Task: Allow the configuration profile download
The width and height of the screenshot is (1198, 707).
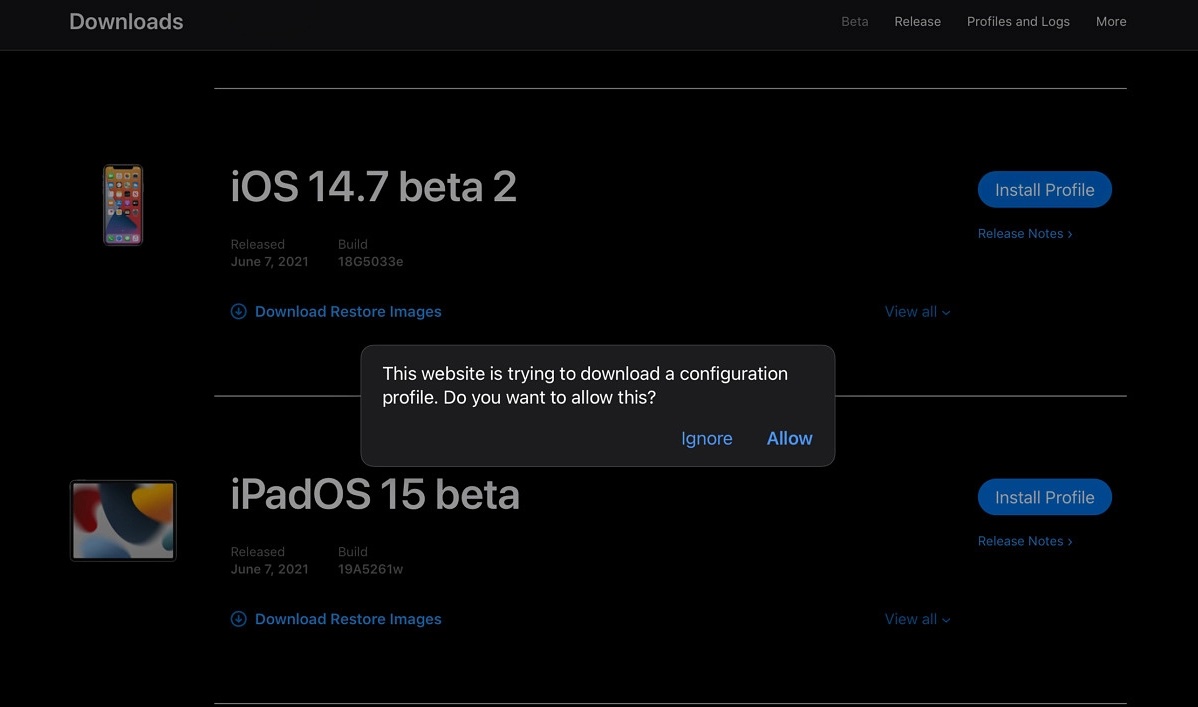Action: click(x=789, y=438)
